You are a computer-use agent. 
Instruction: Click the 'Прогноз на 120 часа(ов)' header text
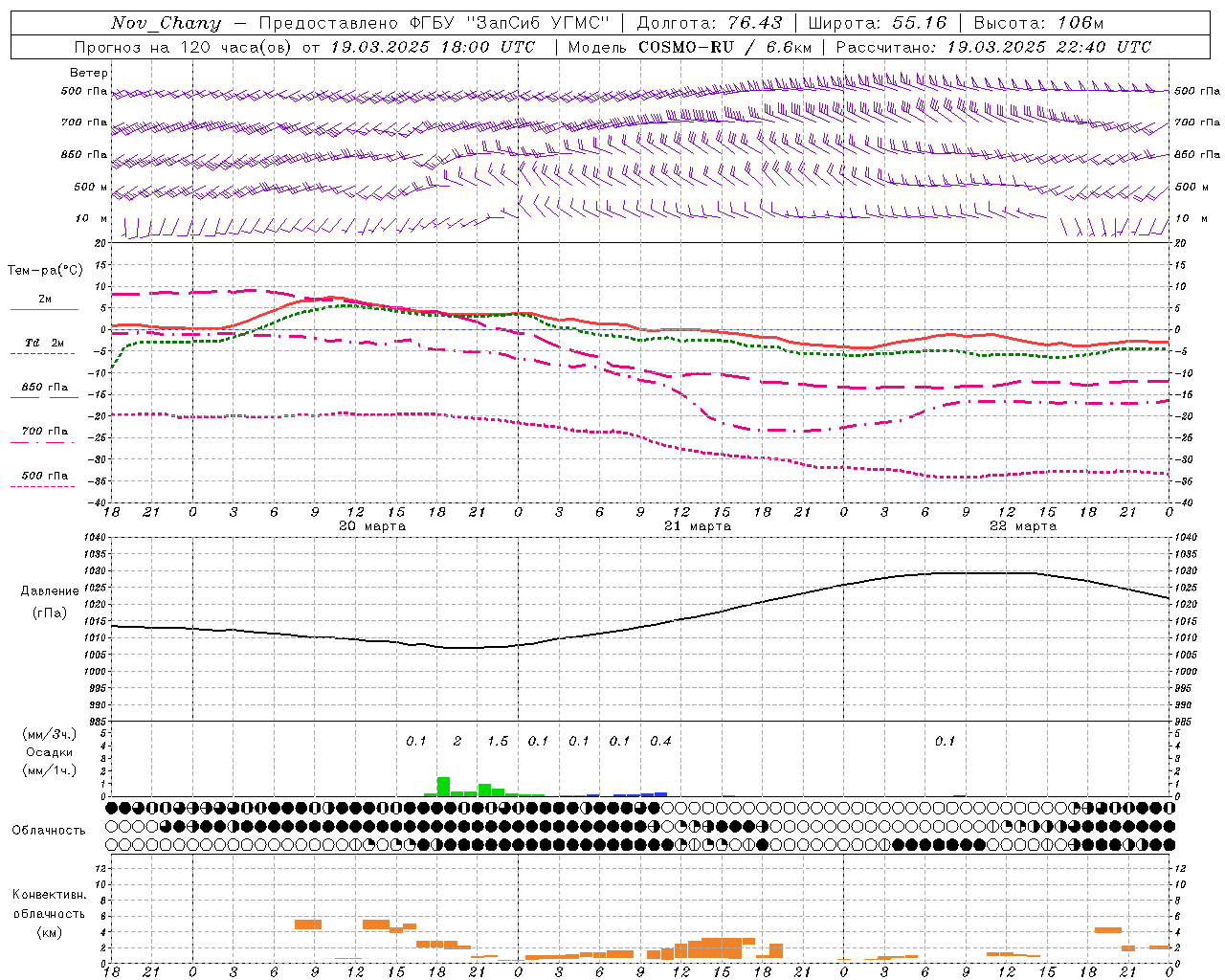click(x=184, y=47)
